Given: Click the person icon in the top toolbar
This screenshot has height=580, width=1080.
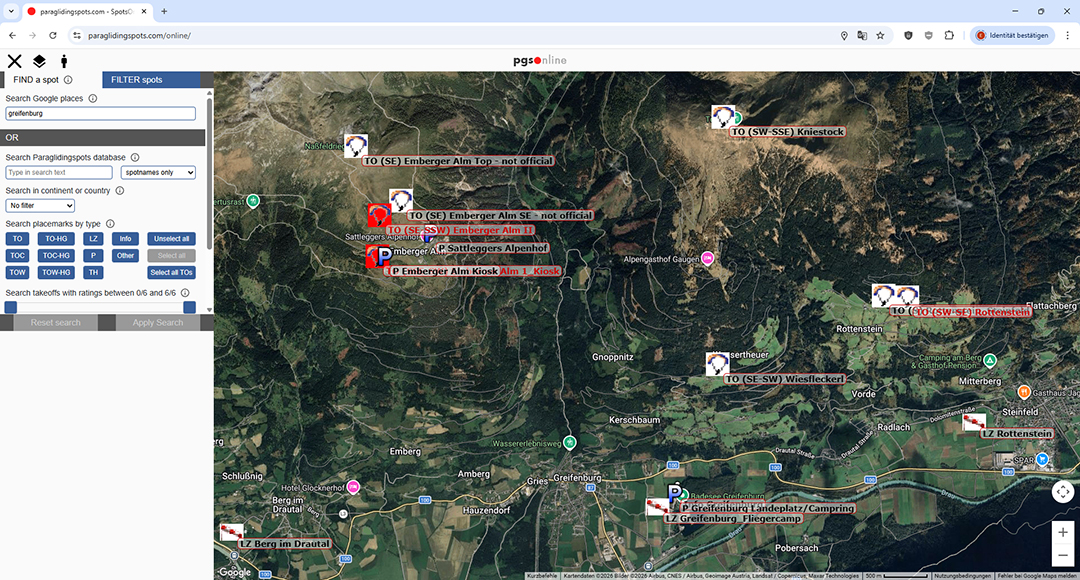Looking at the screenshot, I should point(64,61).
